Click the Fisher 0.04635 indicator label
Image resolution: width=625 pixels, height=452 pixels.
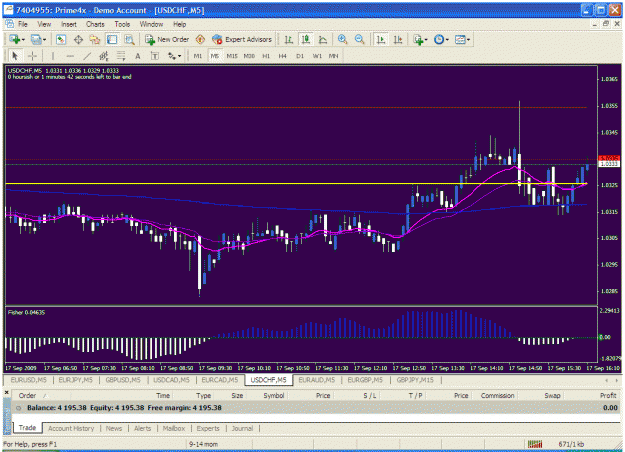pyautogui.click(x=26, y=312)
